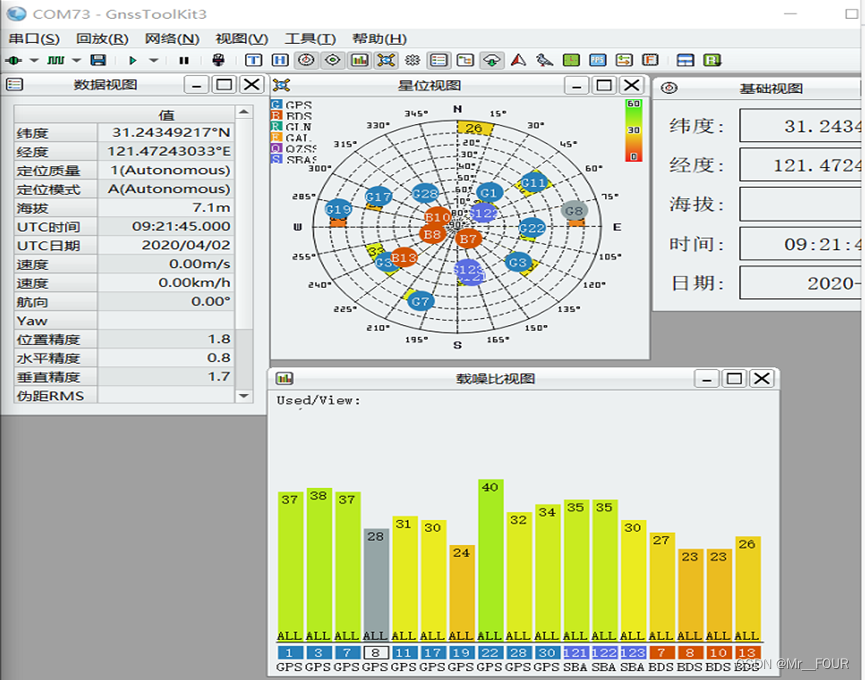
Task: Click the 基础视图 window title icon
Action: (669, 88)
